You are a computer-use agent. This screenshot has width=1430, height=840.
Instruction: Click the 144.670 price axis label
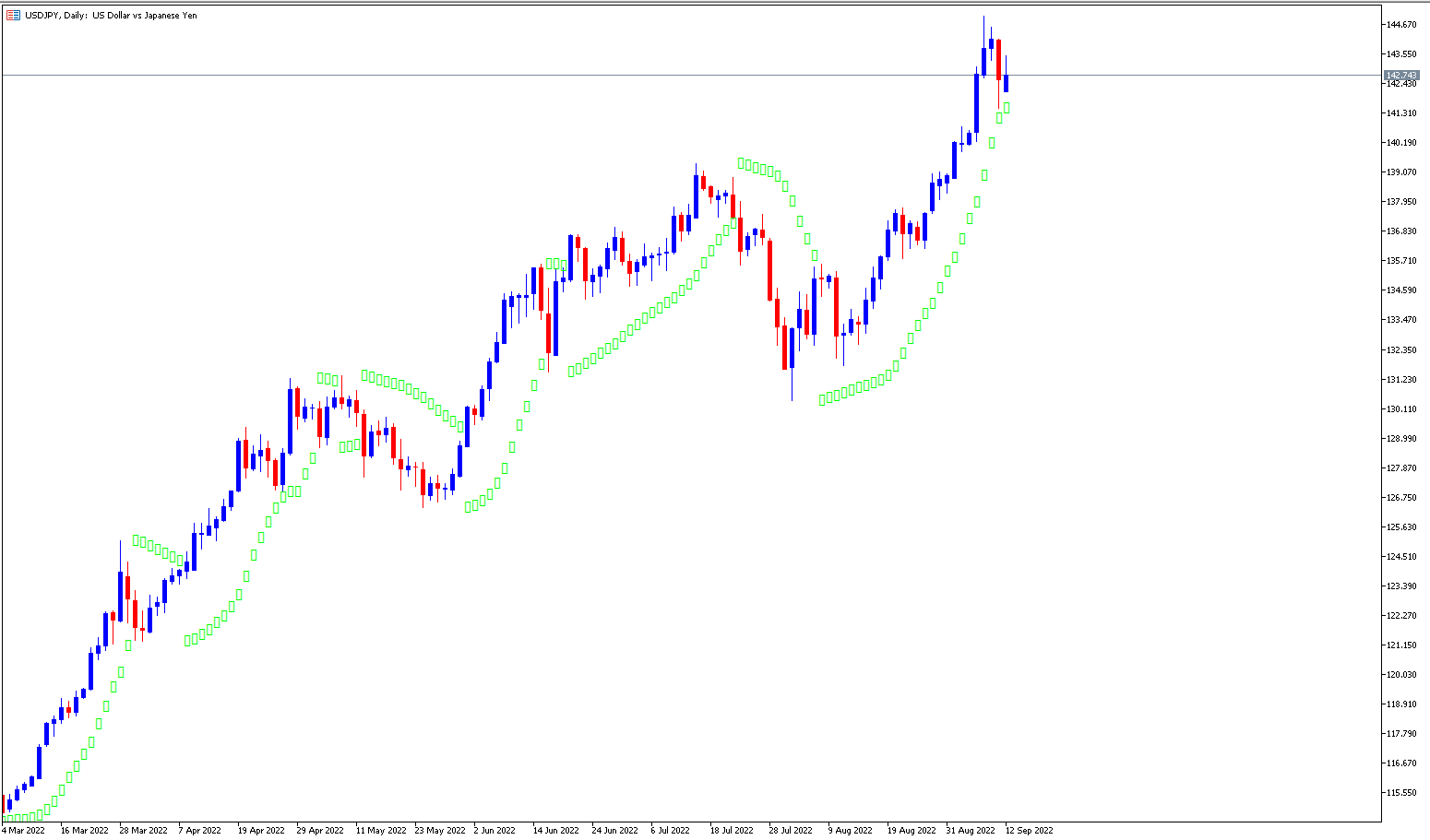1401,24
